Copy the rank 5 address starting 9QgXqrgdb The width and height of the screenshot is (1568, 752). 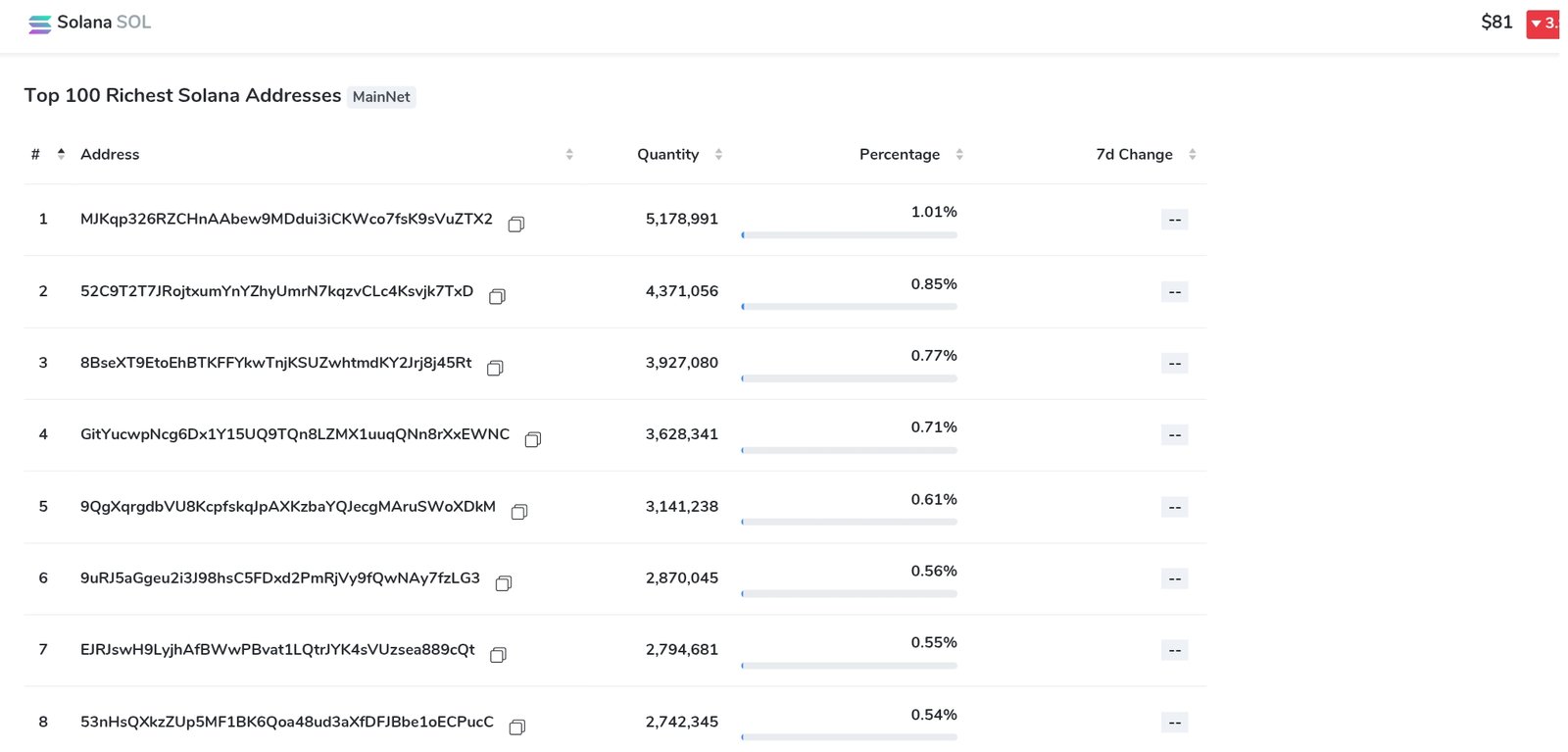[x=519, y=512]
